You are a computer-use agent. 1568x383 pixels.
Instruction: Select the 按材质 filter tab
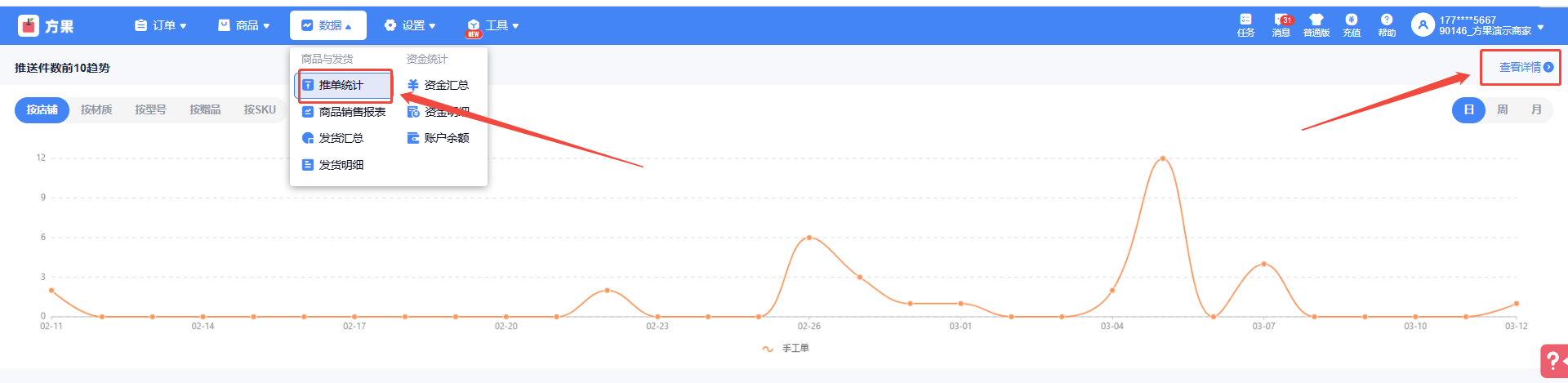coord(96,109)
